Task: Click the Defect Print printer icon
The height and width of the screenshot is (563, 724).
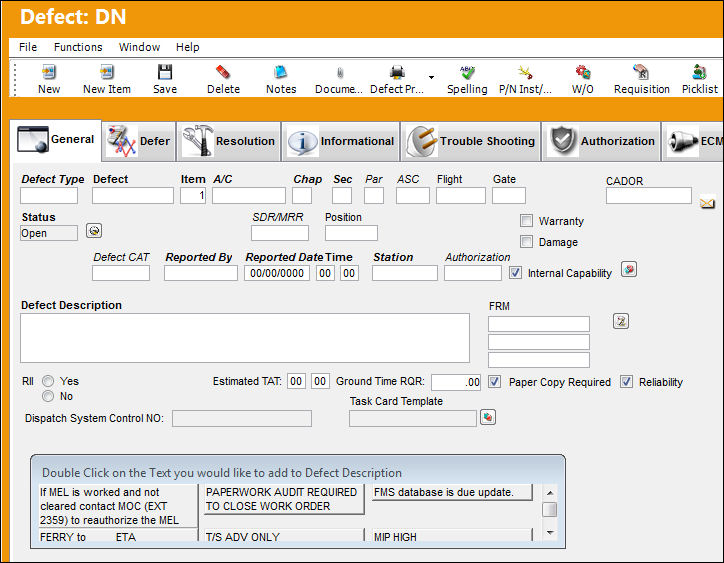Action: (x=397, y=73)
